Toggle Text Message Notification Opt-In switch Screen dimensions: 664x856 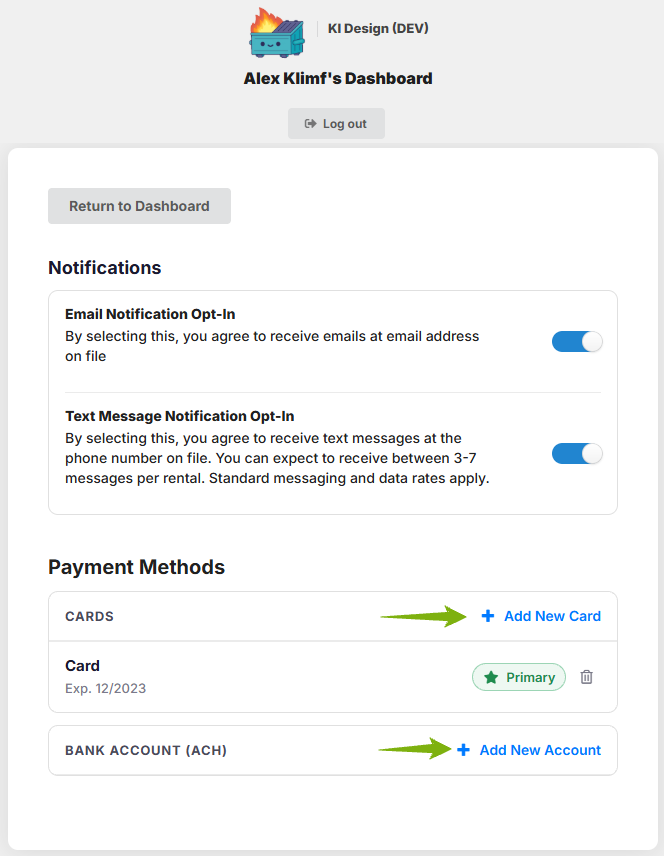[577, 454]
